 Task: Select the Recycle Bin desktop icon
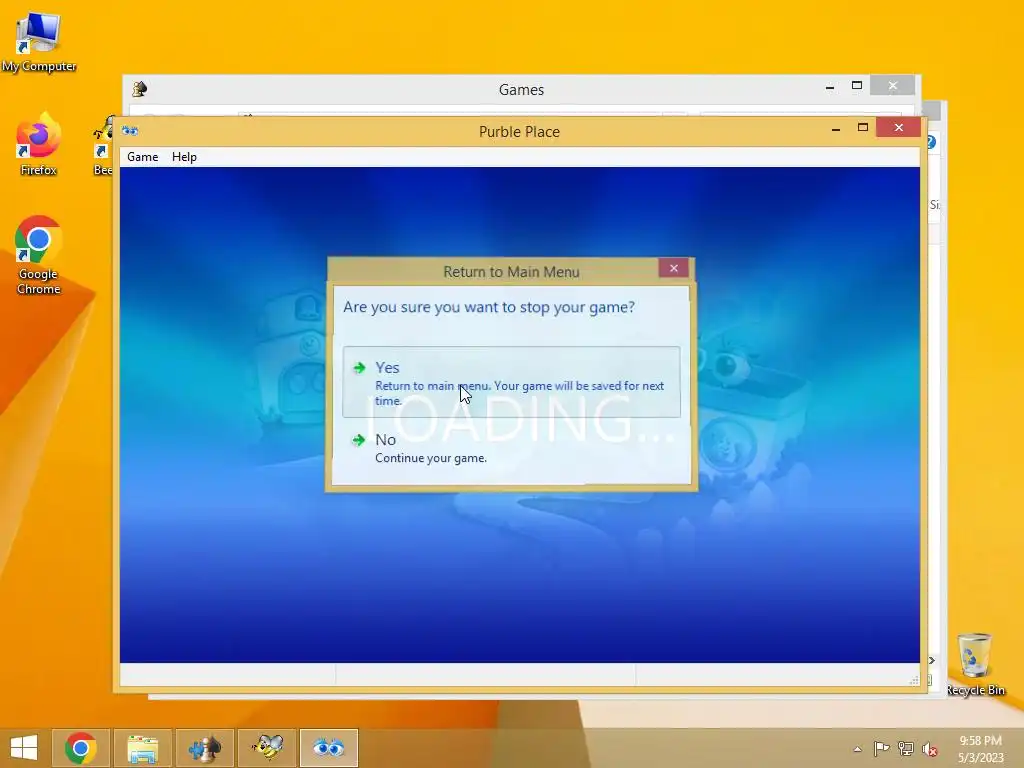(x=975, y=664)
